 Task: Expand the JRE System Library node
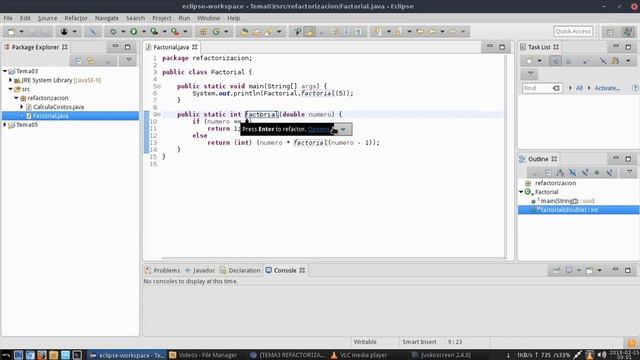(11, 80)
